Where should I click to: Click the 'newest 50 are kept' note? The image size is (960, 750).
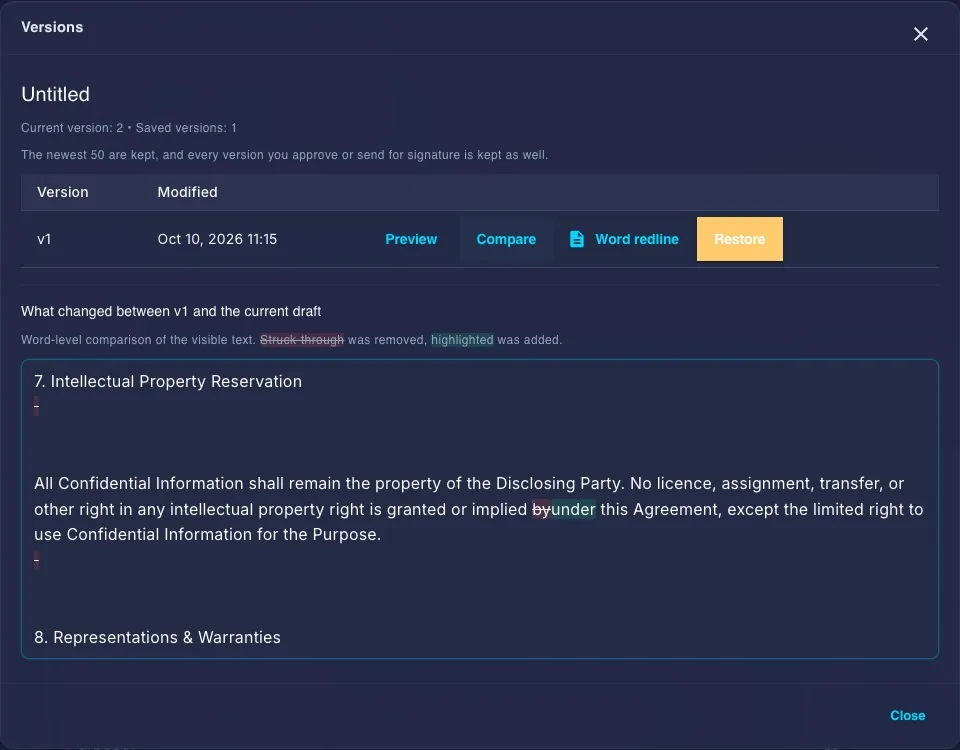[284, 155]
